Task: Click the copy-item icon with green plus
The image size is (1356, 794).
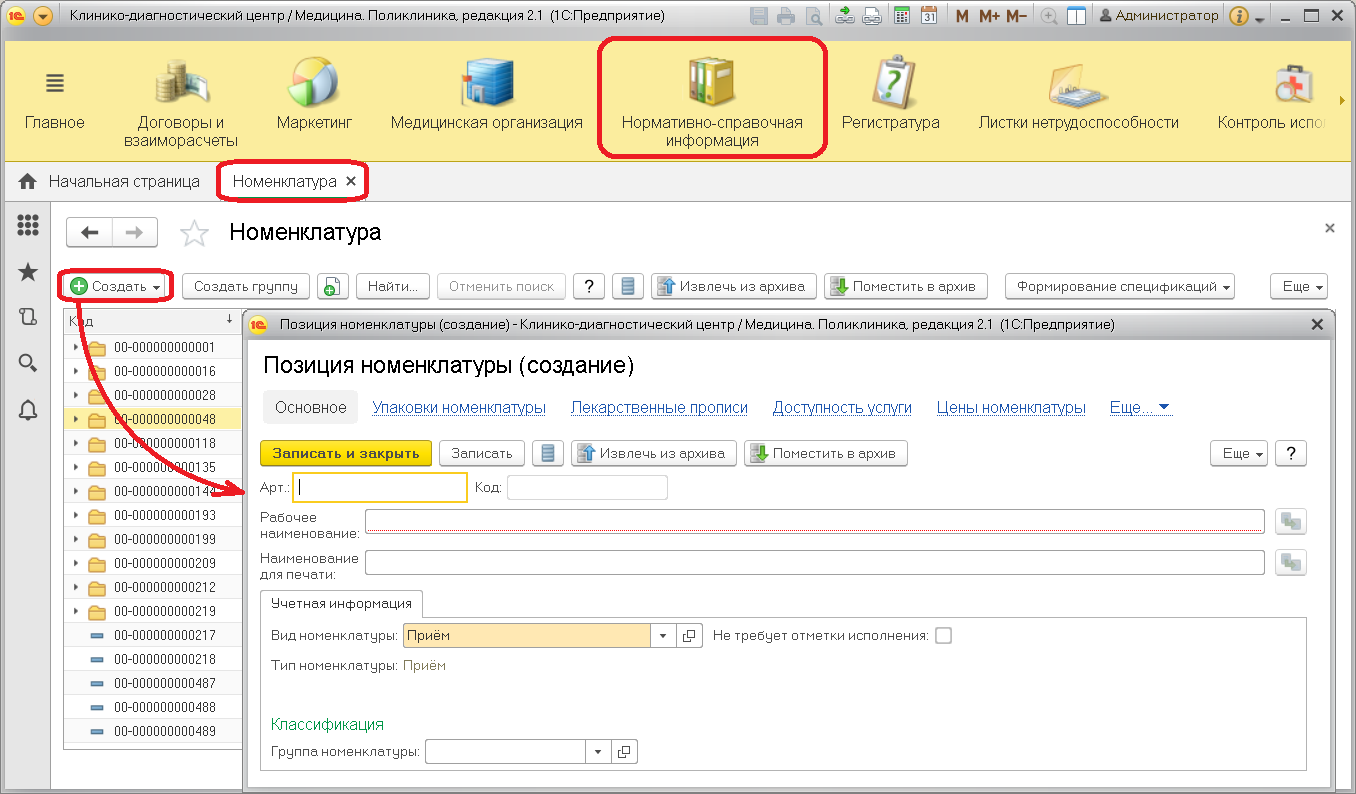Action: pos(333,286)
